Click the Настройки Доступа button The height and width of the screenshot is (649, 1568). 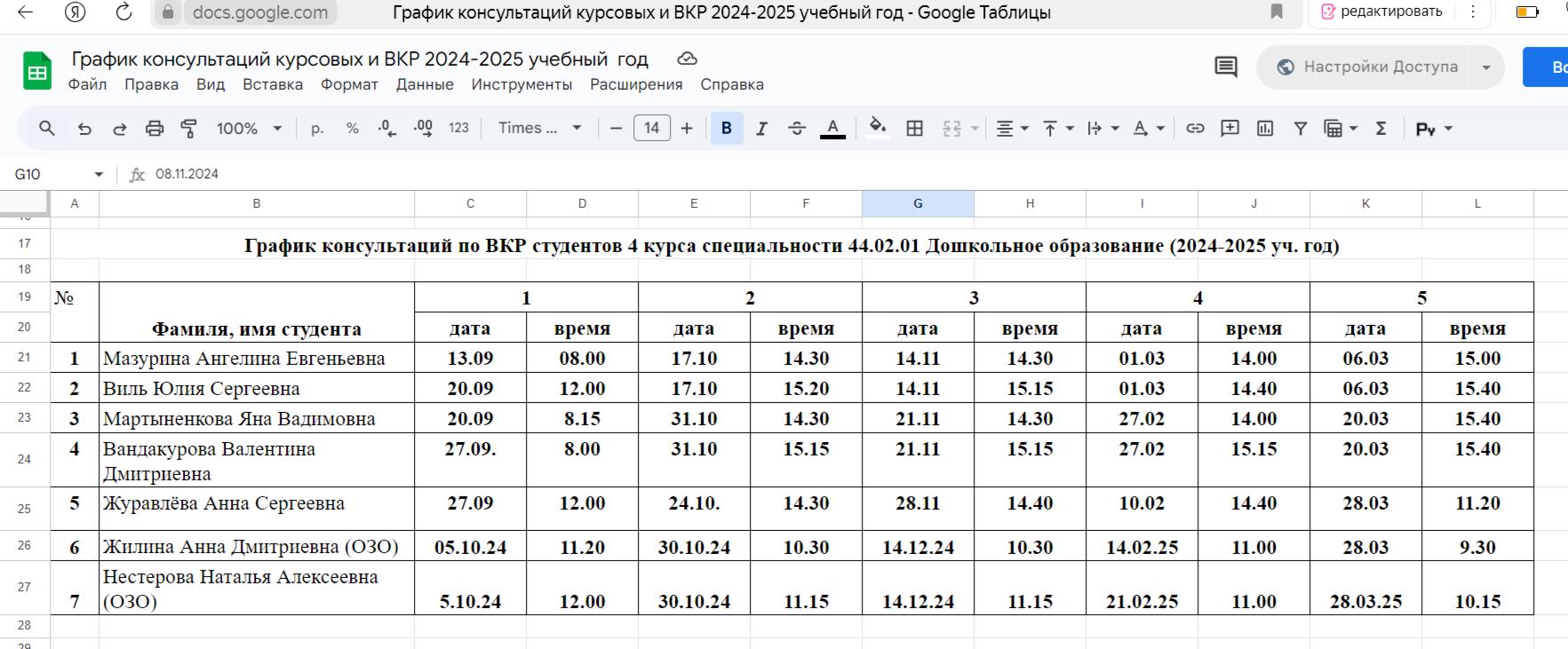click(x=1368, y=67)
